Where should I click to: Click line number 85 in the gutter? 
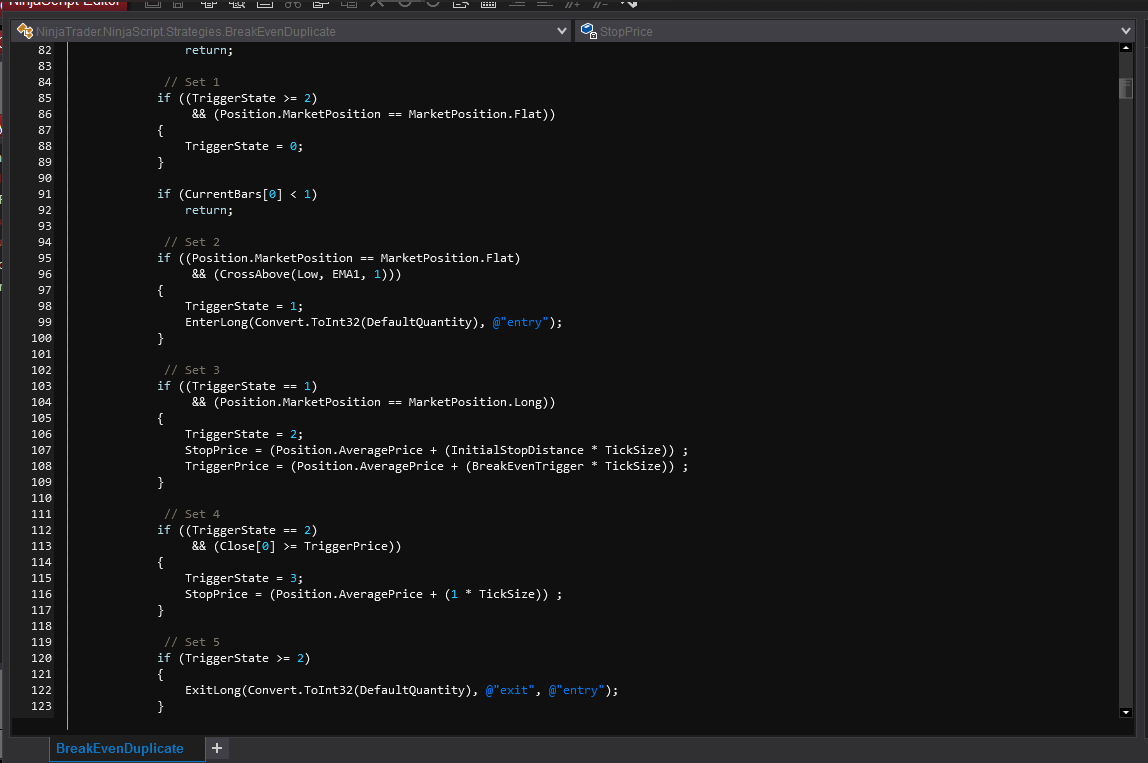click(x=45, y=98)
